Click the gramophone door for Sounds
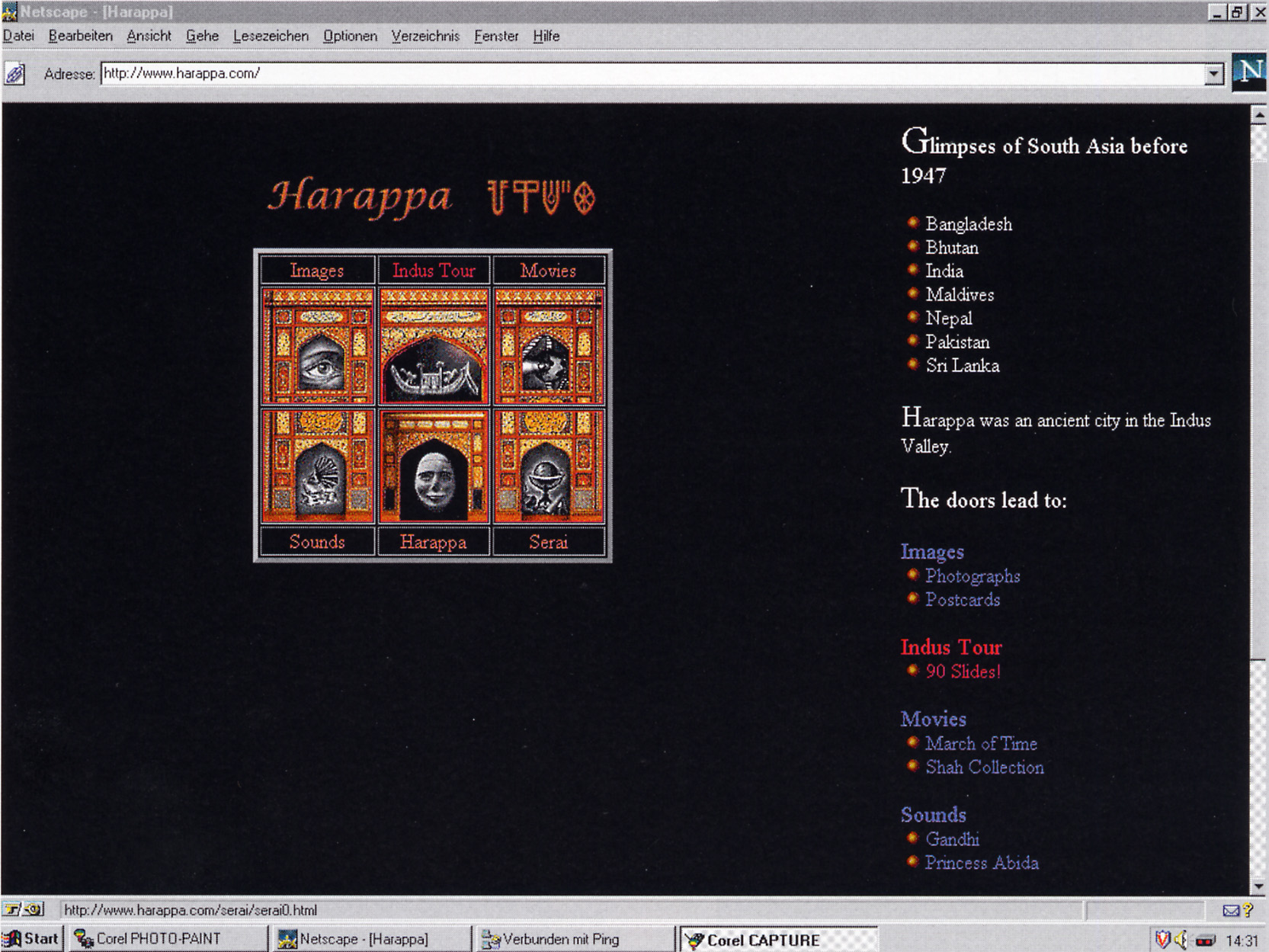This screenshot has width=1269, height=952. tap(318, 466)
